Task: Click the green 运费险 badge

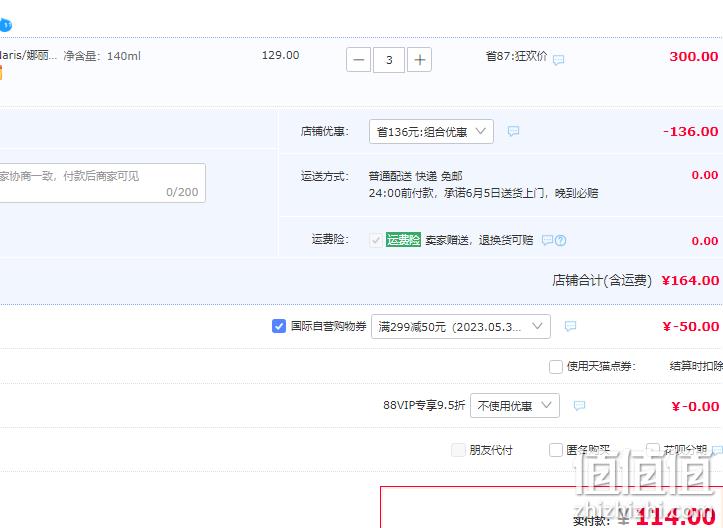Action: point(403,240)
